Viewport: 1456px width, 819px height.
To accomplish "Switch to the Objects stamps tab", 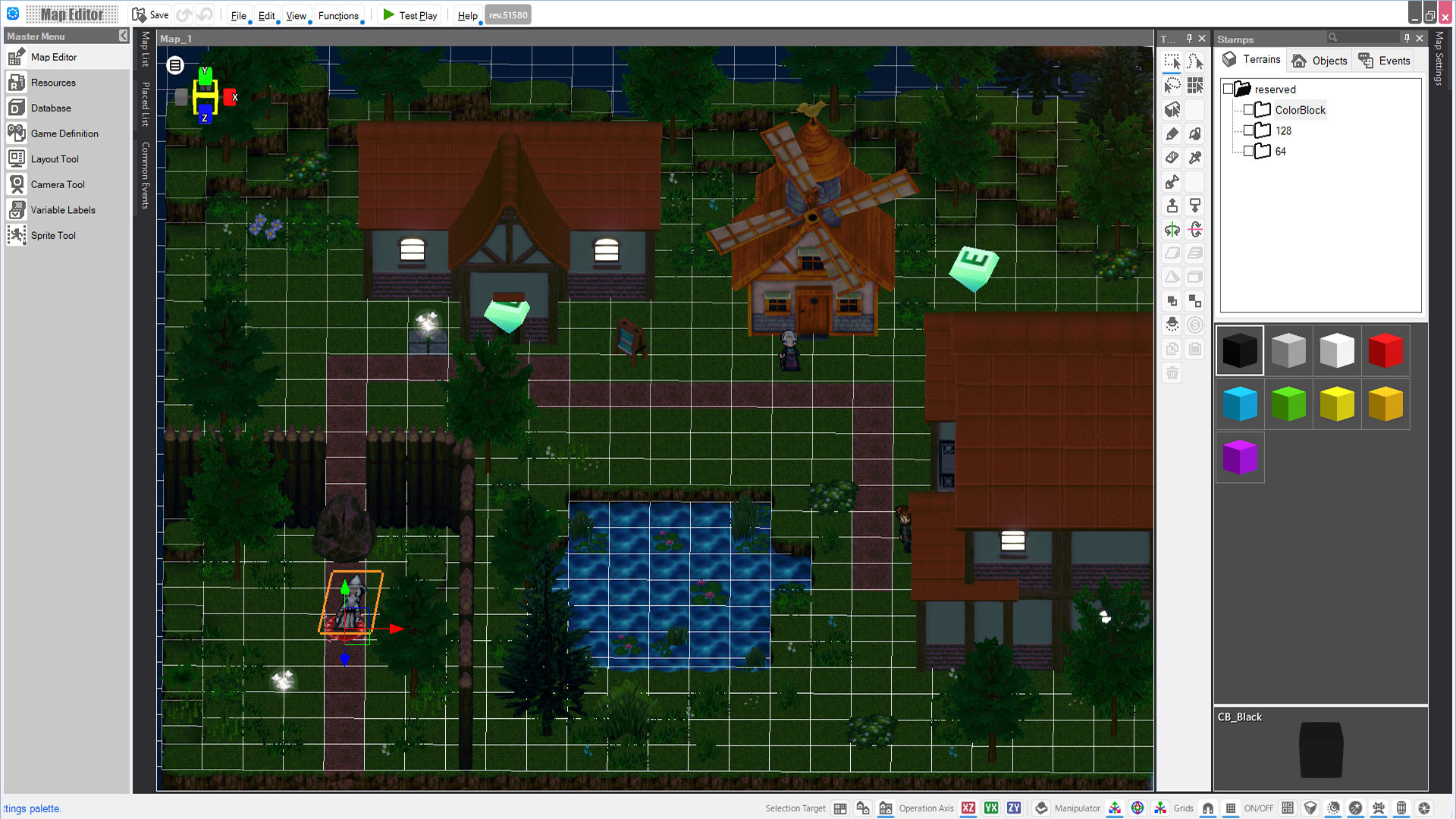I will [x=1320, y=61].
